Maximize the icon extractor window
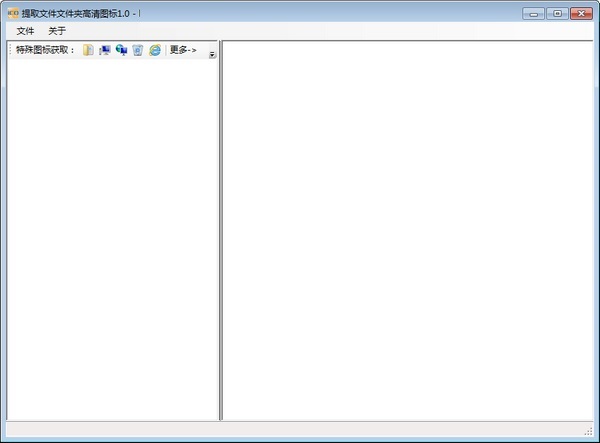This screenshot has height=443, width=600. 557,14
